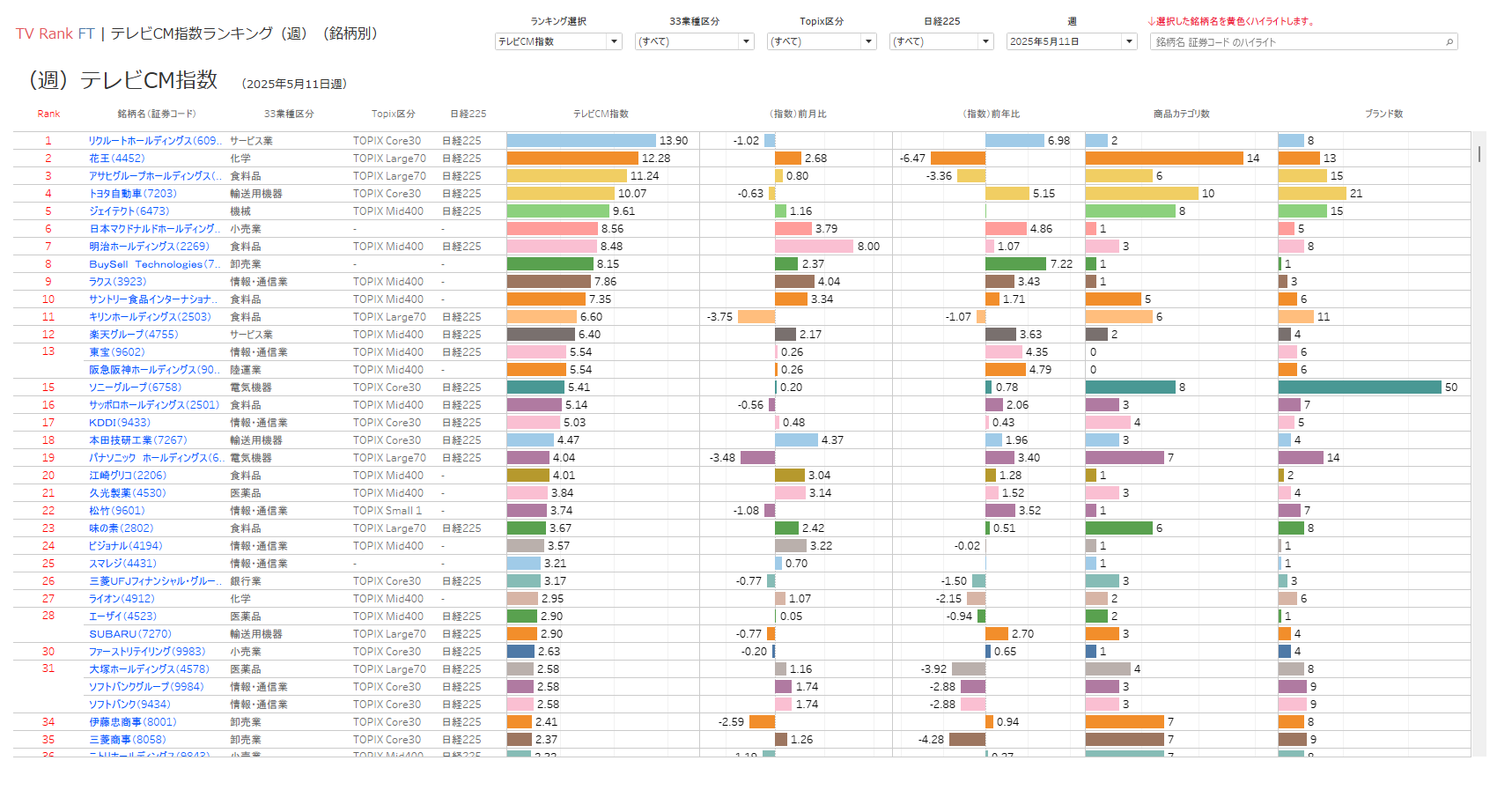Select the (指数)前月比 column header

point(798,114)
